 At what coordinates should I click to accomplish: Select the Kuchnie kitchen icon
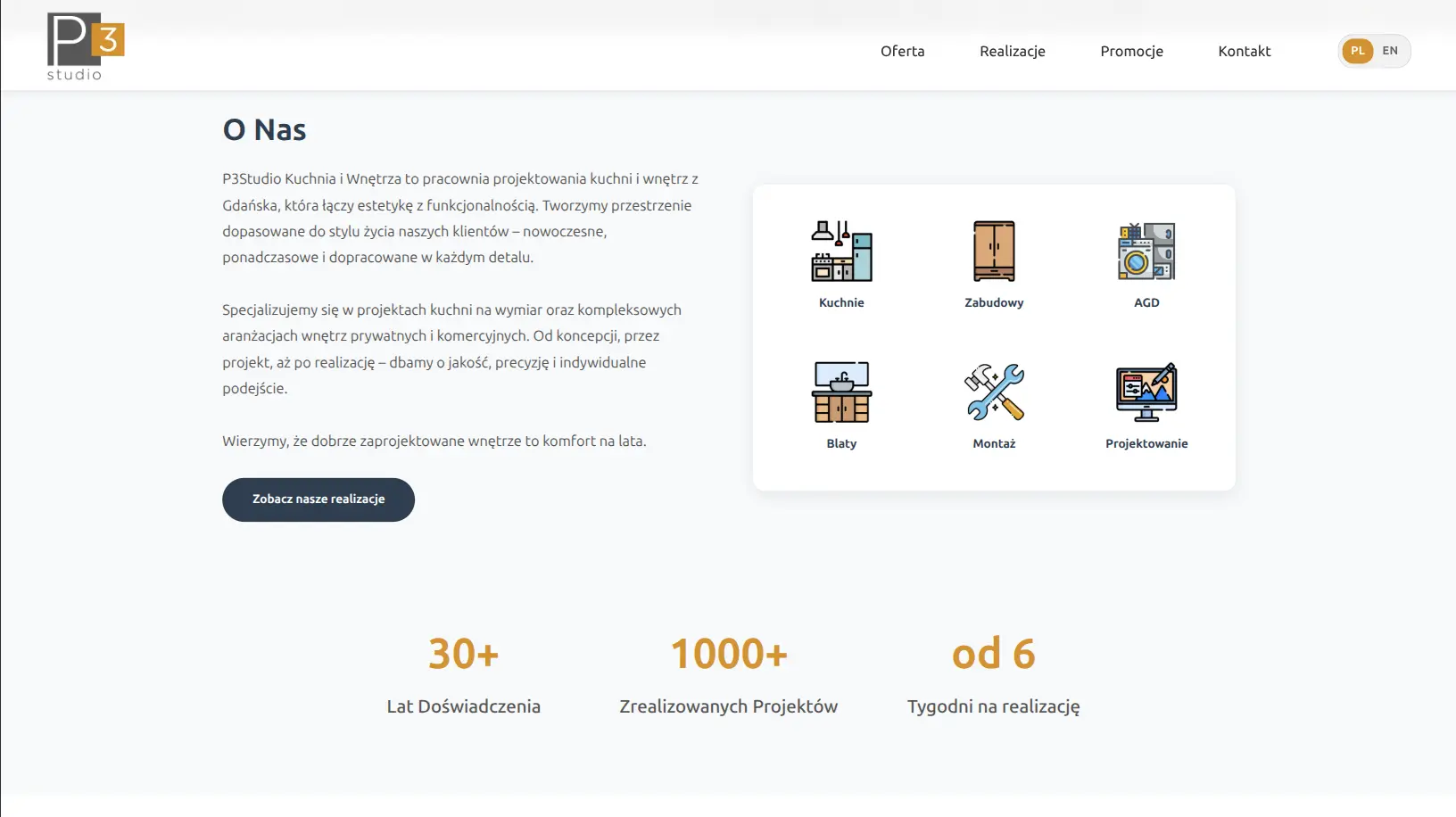[841, 252]
